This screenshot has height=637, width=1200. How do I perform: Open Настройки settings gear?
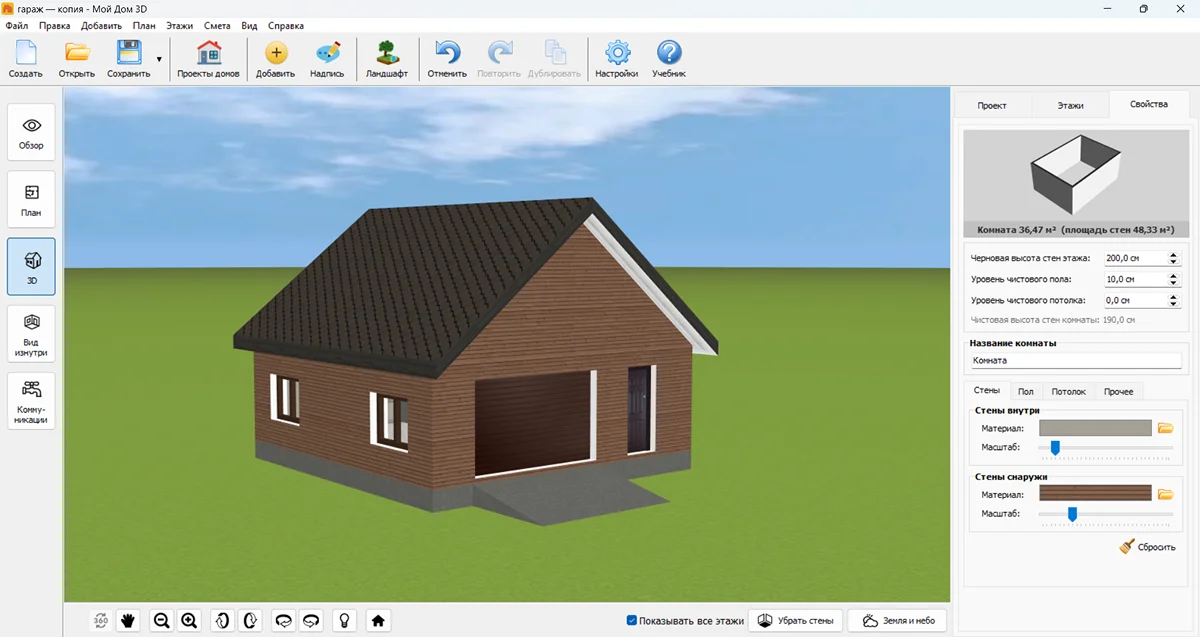(616, 60)
